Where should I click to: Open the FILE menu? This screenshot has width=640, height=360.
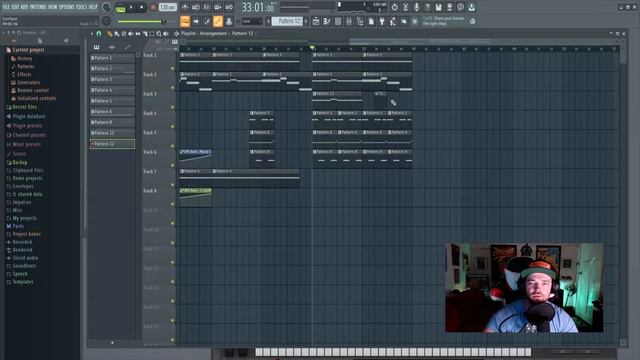click(x=7, y=7)
